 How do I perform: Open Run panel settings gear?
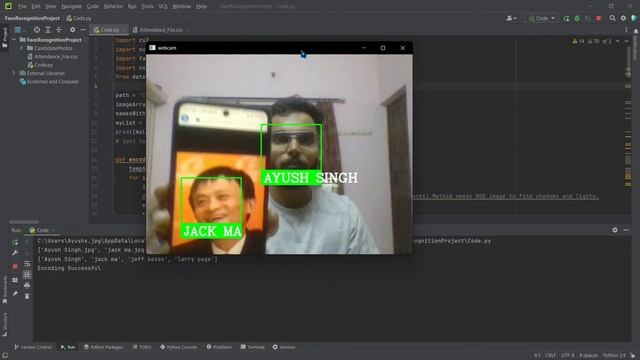click(x=615, y=230)
